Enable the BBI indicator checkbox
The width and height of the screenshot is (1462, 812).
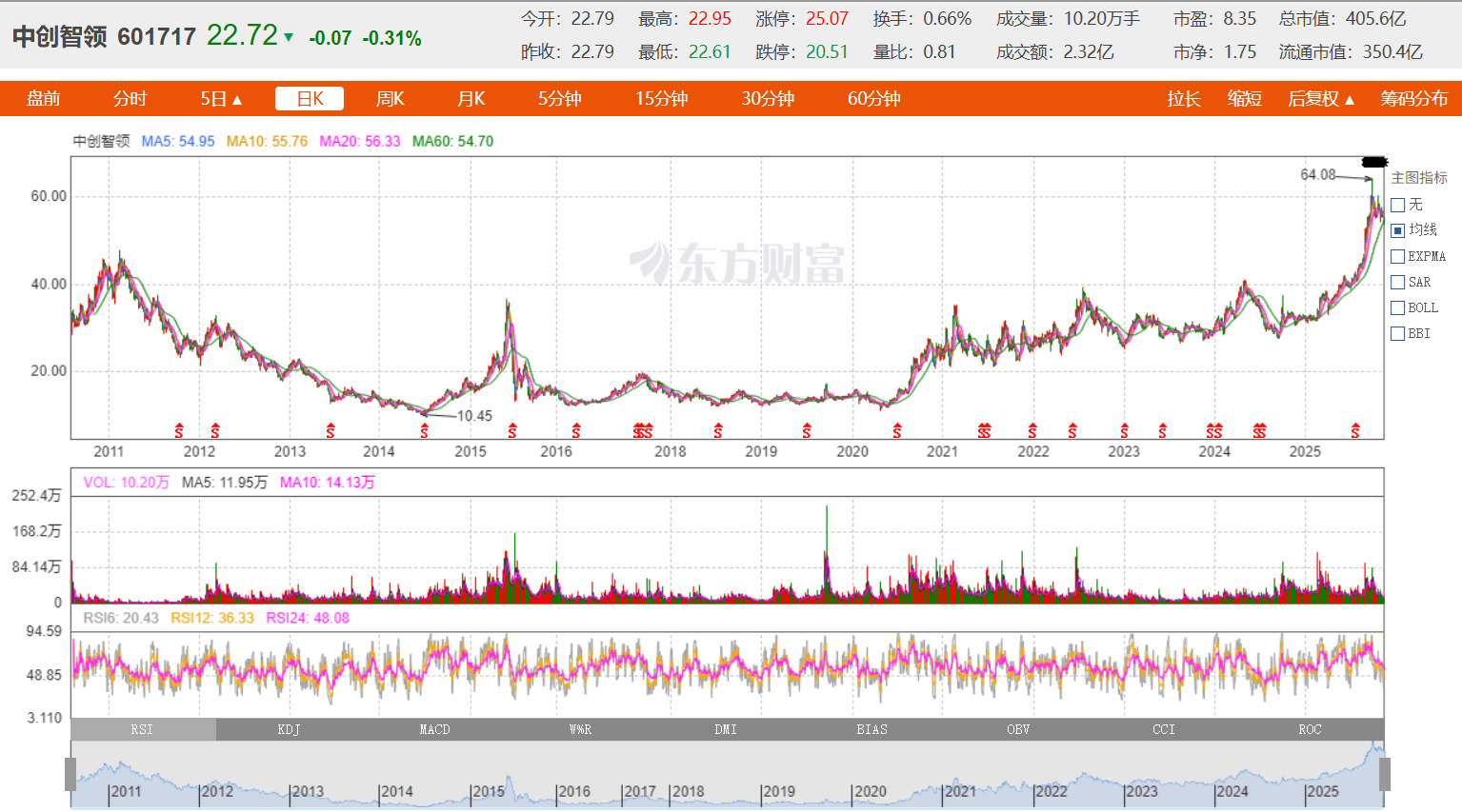point(1398,333)
